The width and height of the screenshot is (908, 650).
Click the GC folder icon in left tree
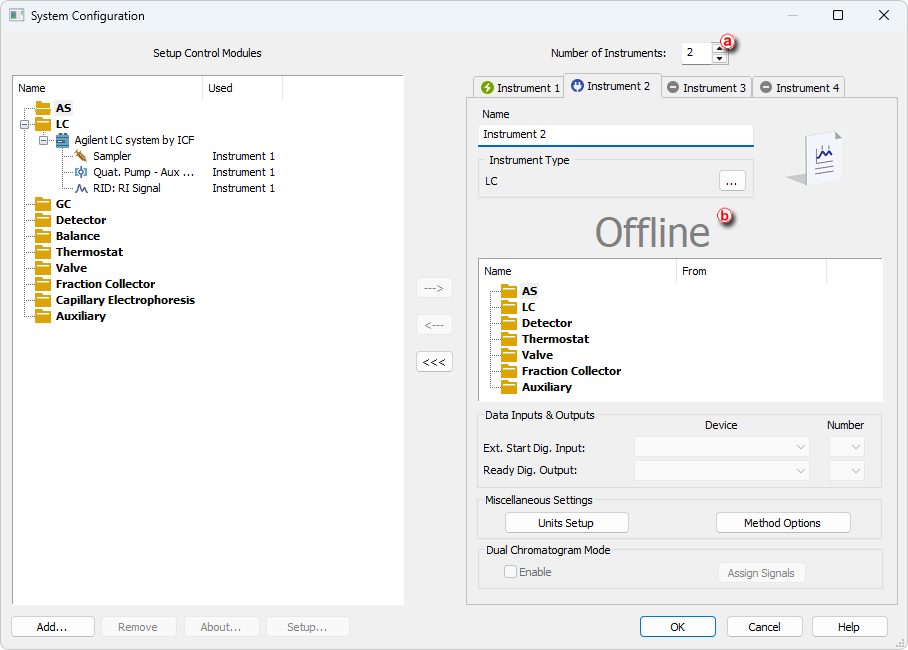click(x=42, y=204)
